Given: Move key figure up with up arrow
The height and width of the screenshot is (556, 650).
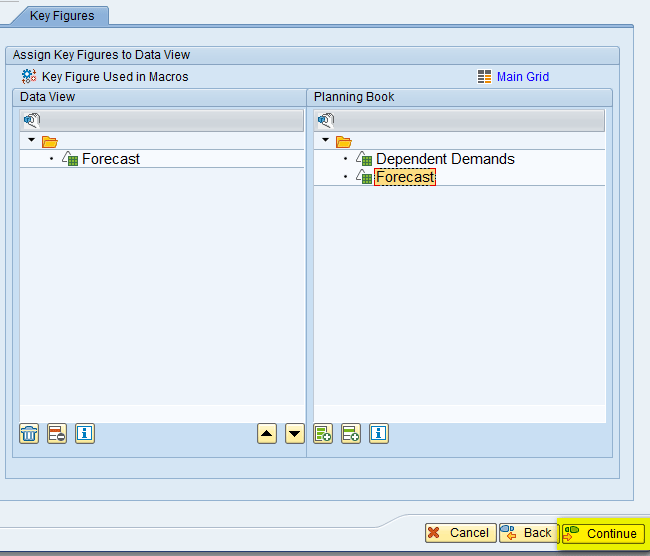Looking at the screenshot, I should click(x=267, y=434).
